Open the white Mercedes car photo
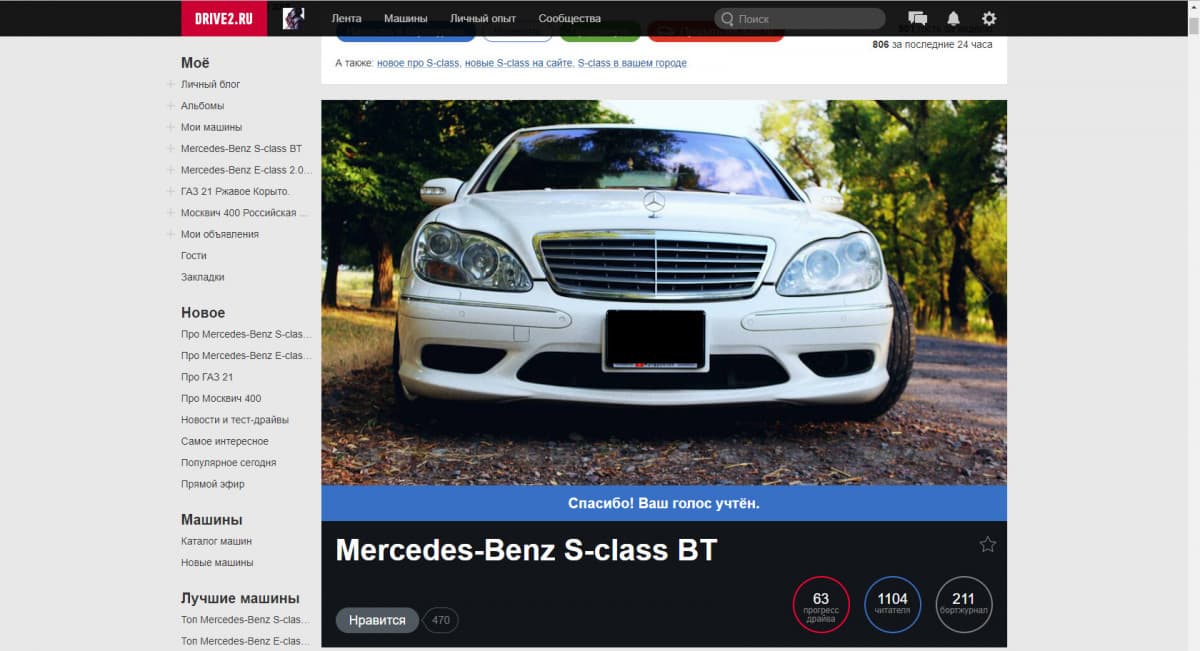This screenshot has width=1200, height=651. pyautogui.click(x=664, y=292)
